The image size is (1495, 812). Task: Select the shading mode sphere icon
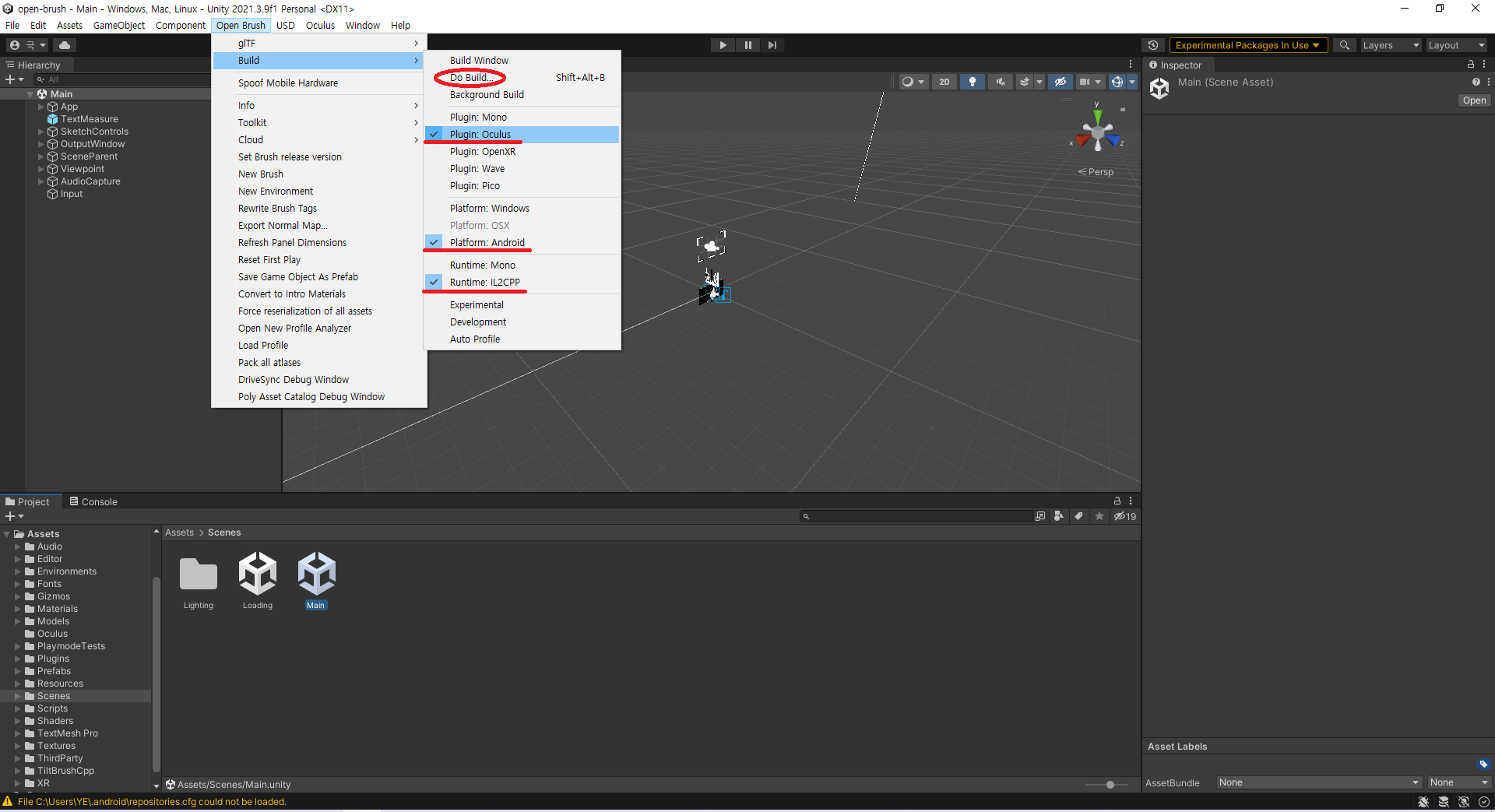pyautogui.click(x=907, y=82)
